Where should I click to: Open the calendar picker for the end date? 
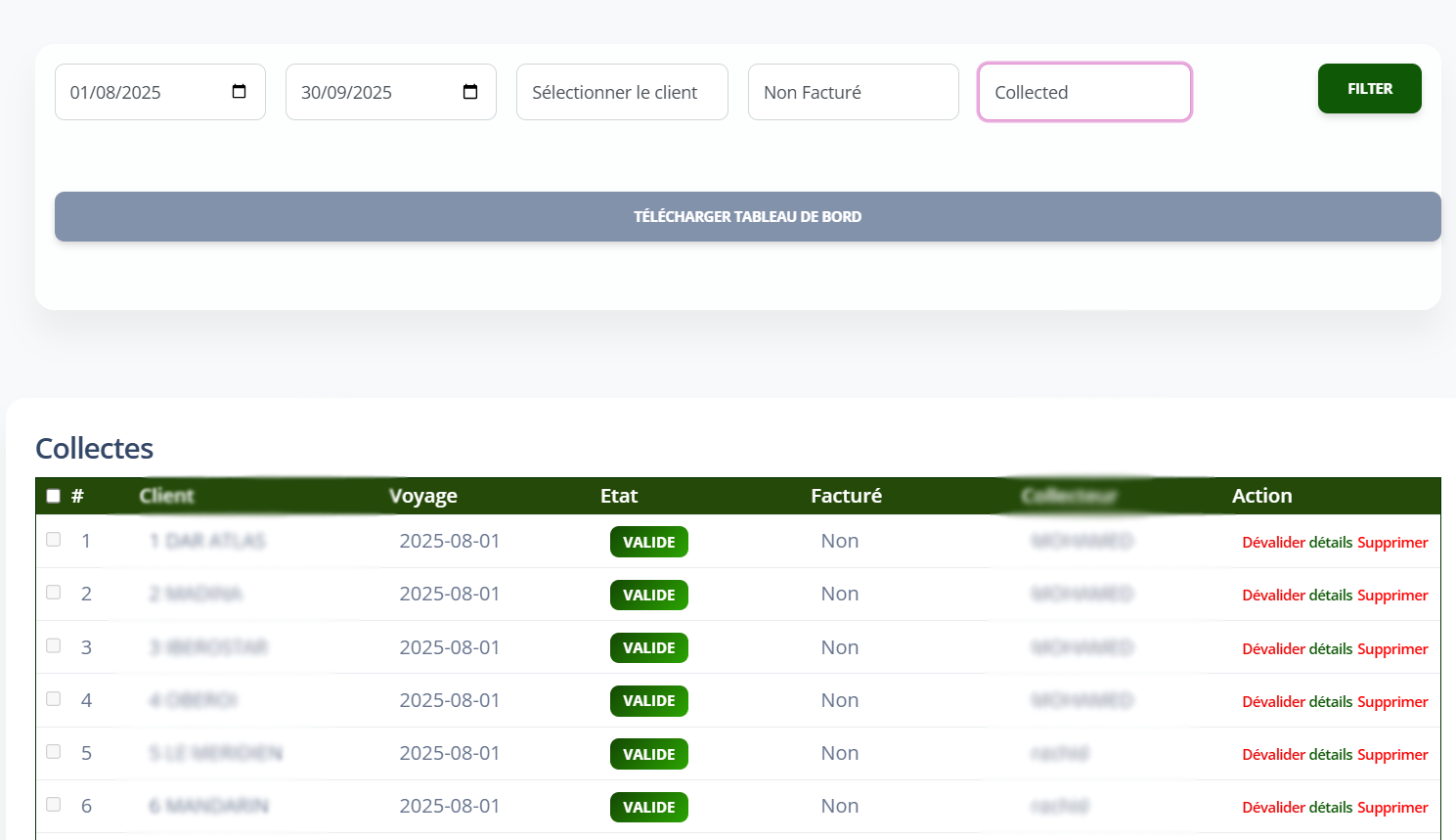tap(469, 91)
